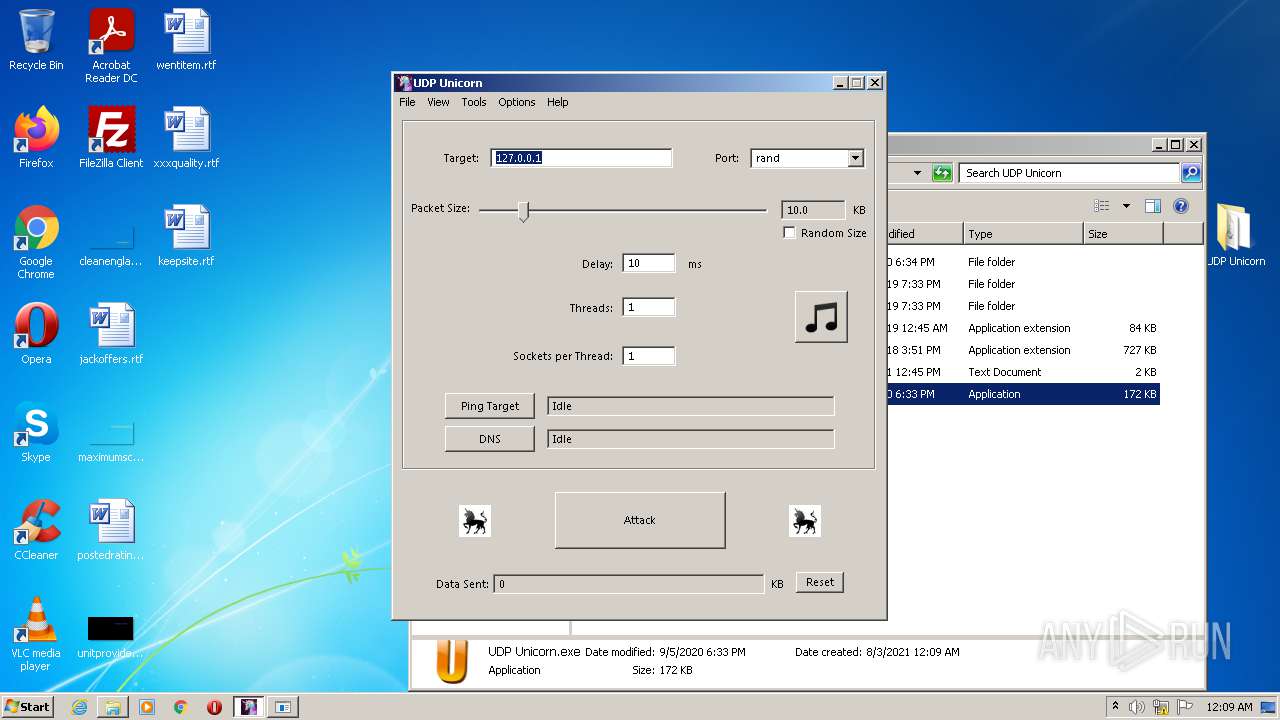
Task: Click Explorer help question mark icon
Action: 1181,206
